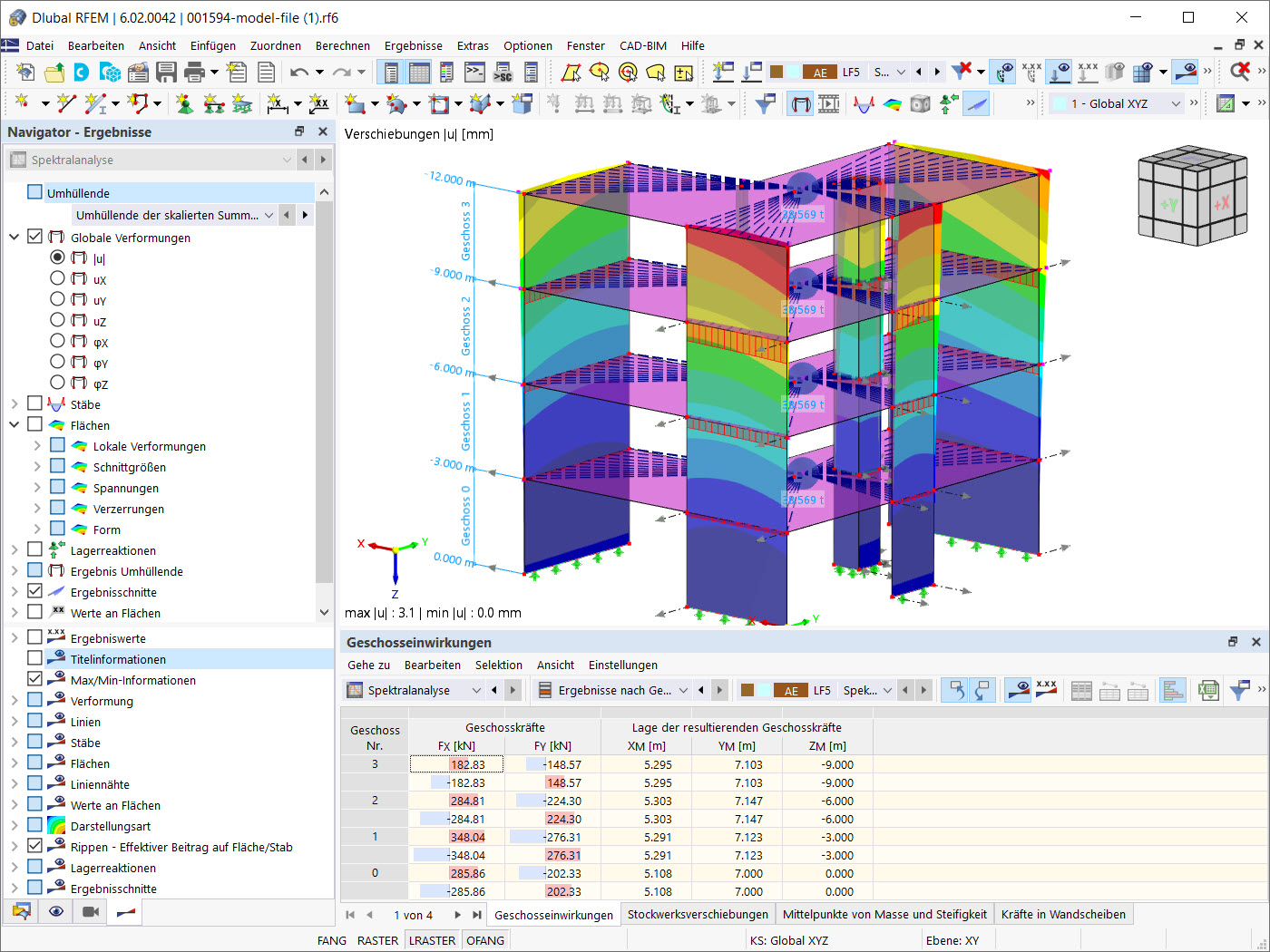Click the AE color label in table toolbar
1270x952 pixels.
[x=791, y=691]
